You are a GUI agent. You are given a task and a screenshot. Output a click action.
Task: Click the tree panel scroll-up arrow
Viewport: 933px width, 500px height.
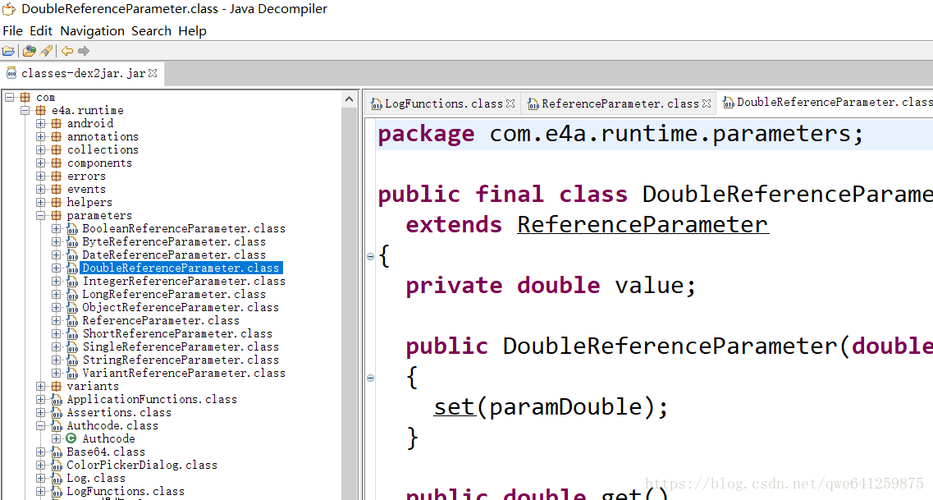click(x=350, y=100)
